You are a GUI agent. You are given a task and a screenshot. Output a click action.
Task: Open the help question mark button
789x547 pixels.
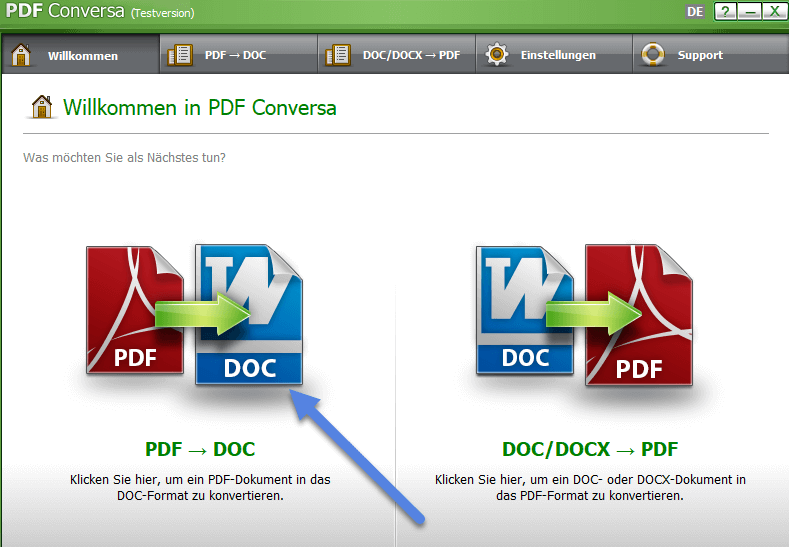click(x=726, y=12)
